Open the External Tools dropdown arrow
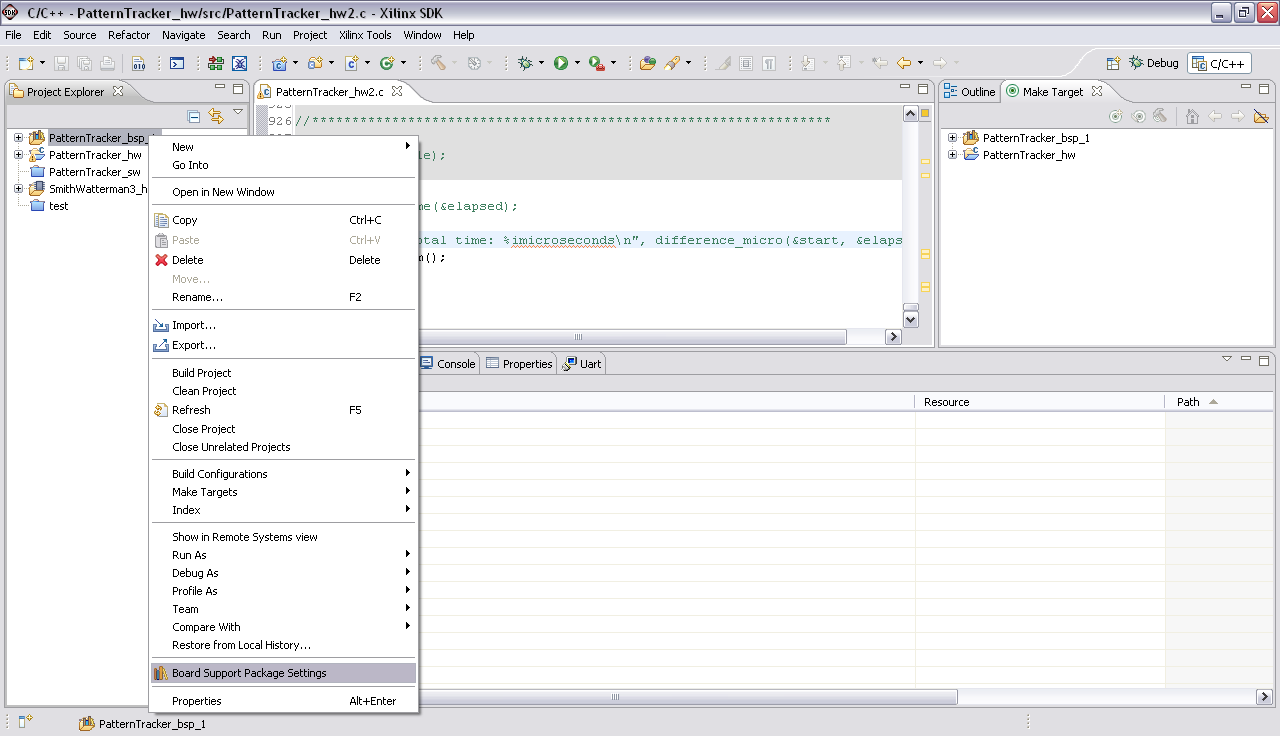 pyautogui.click(x=613, y=63)
